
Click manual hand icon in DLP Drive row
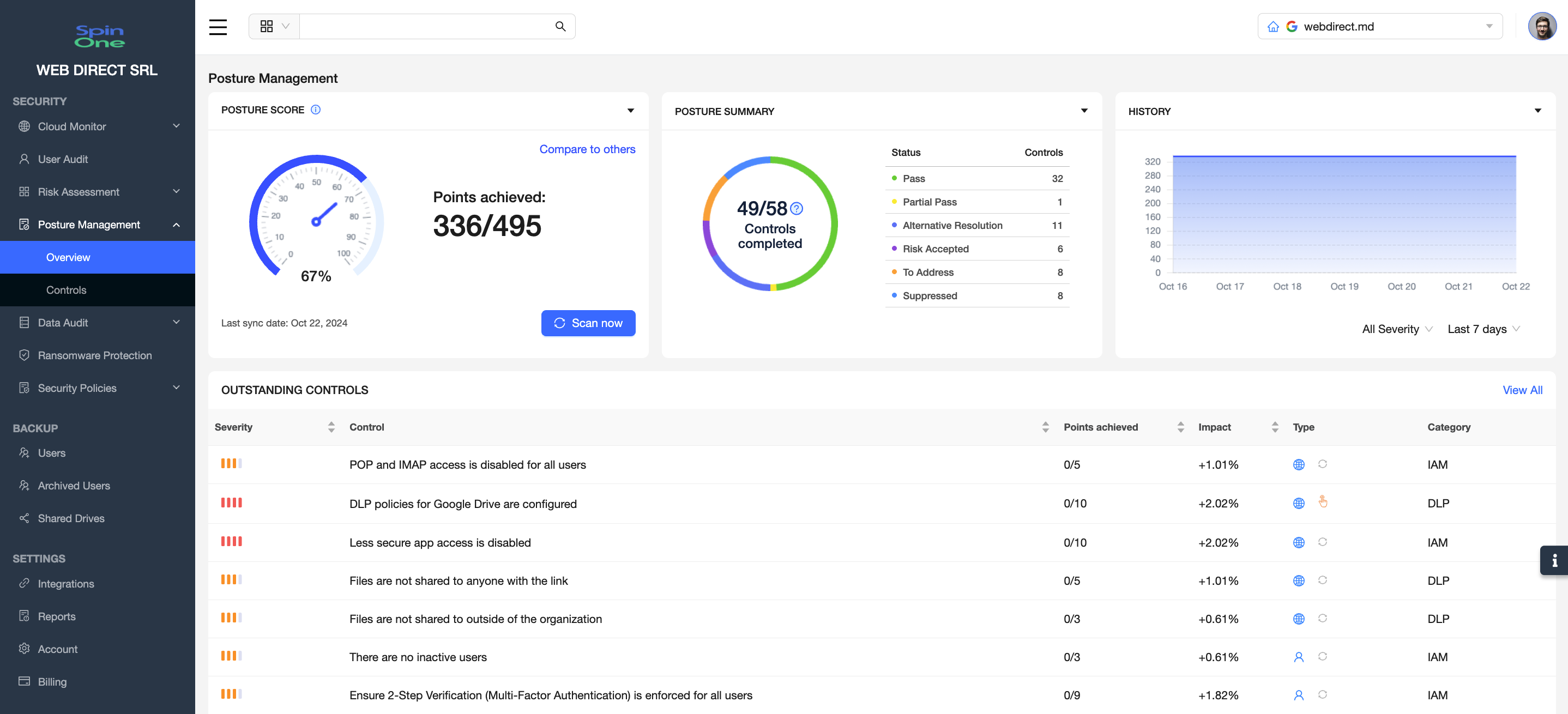pos(1322,502)
